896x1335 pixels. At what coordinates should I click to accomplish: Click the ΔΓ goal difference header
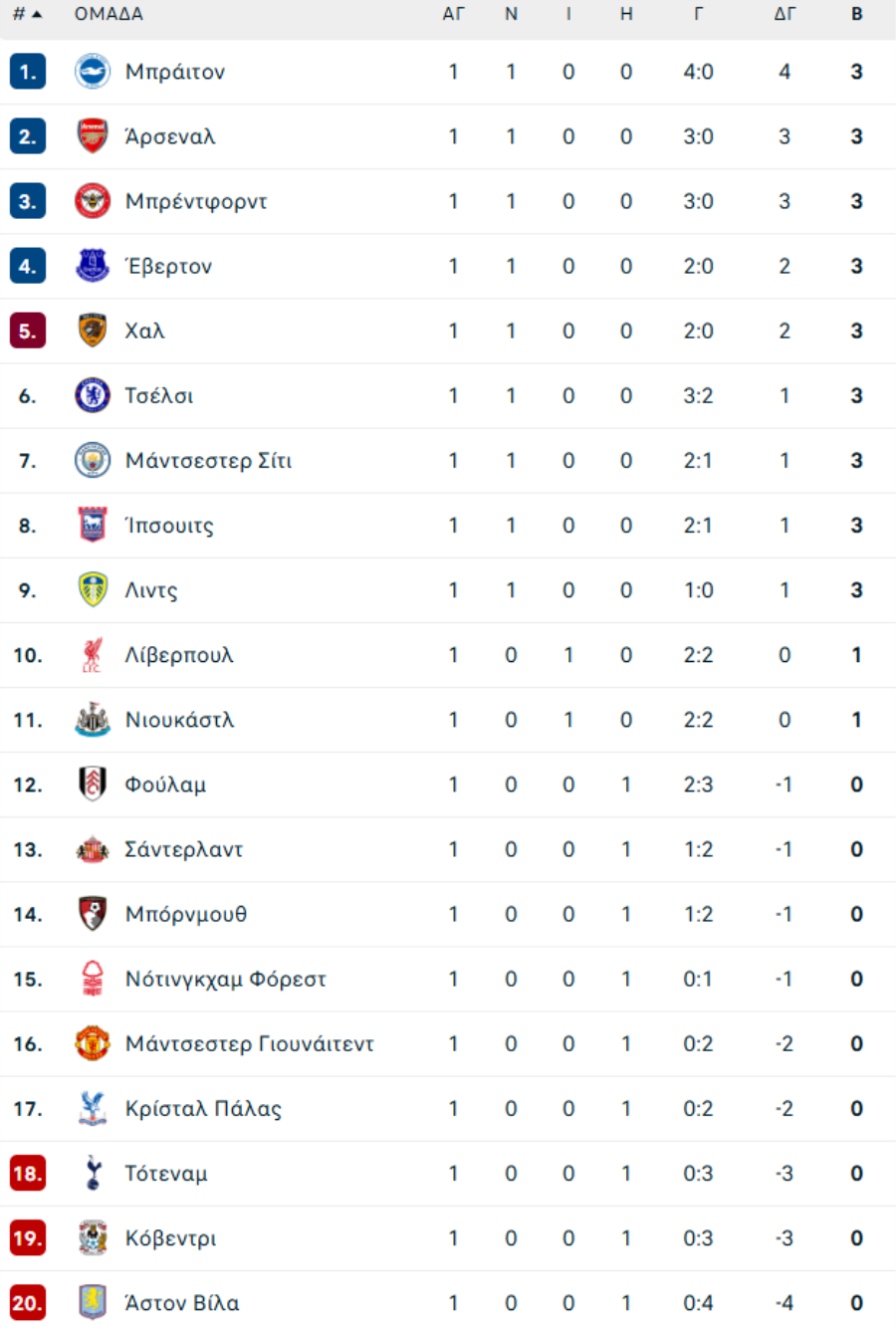[x=784, y=14]
